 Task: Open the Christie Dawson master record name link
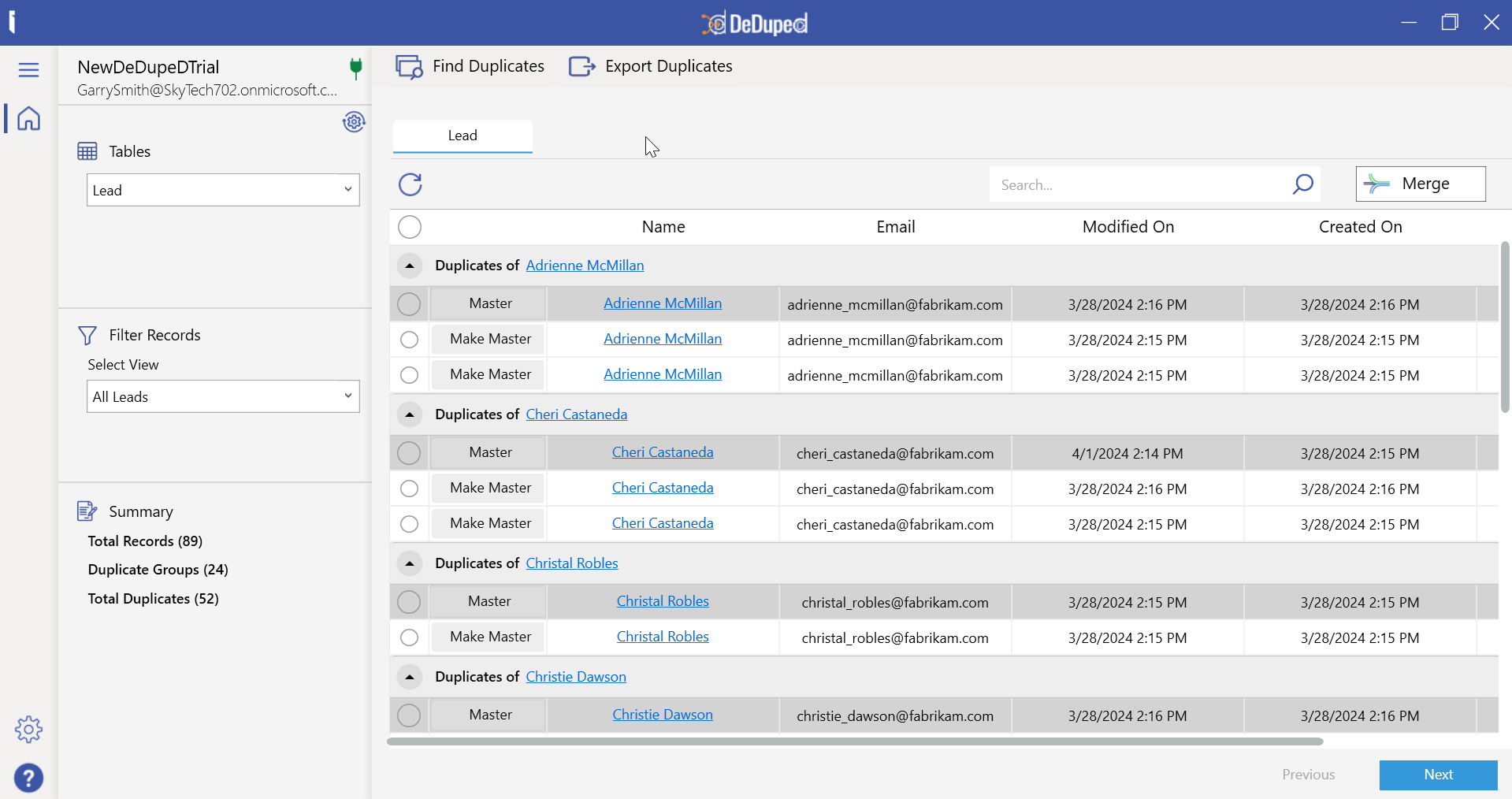point(663,715)
